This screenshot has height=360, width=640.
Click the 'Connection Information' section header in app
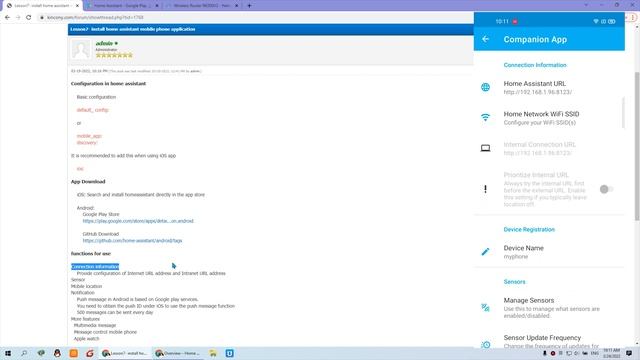point(535,65)
